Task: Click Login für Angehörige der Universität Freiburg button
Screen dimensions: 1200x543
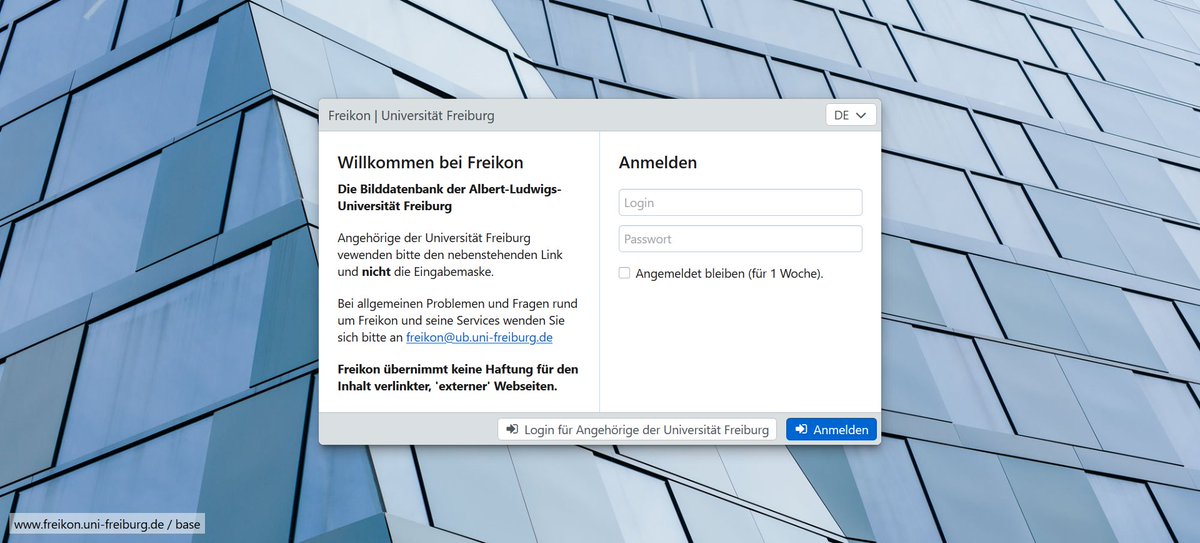Action: 637,429
